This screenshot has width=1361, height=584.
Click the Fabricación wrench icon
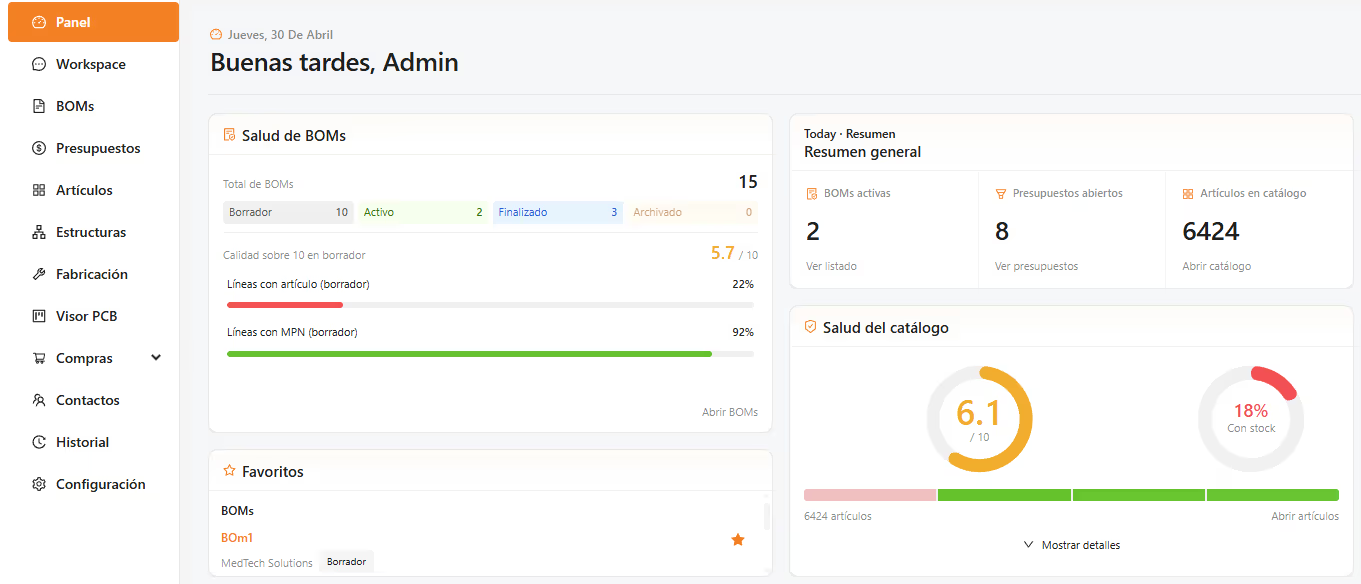(x=39, y=274)
